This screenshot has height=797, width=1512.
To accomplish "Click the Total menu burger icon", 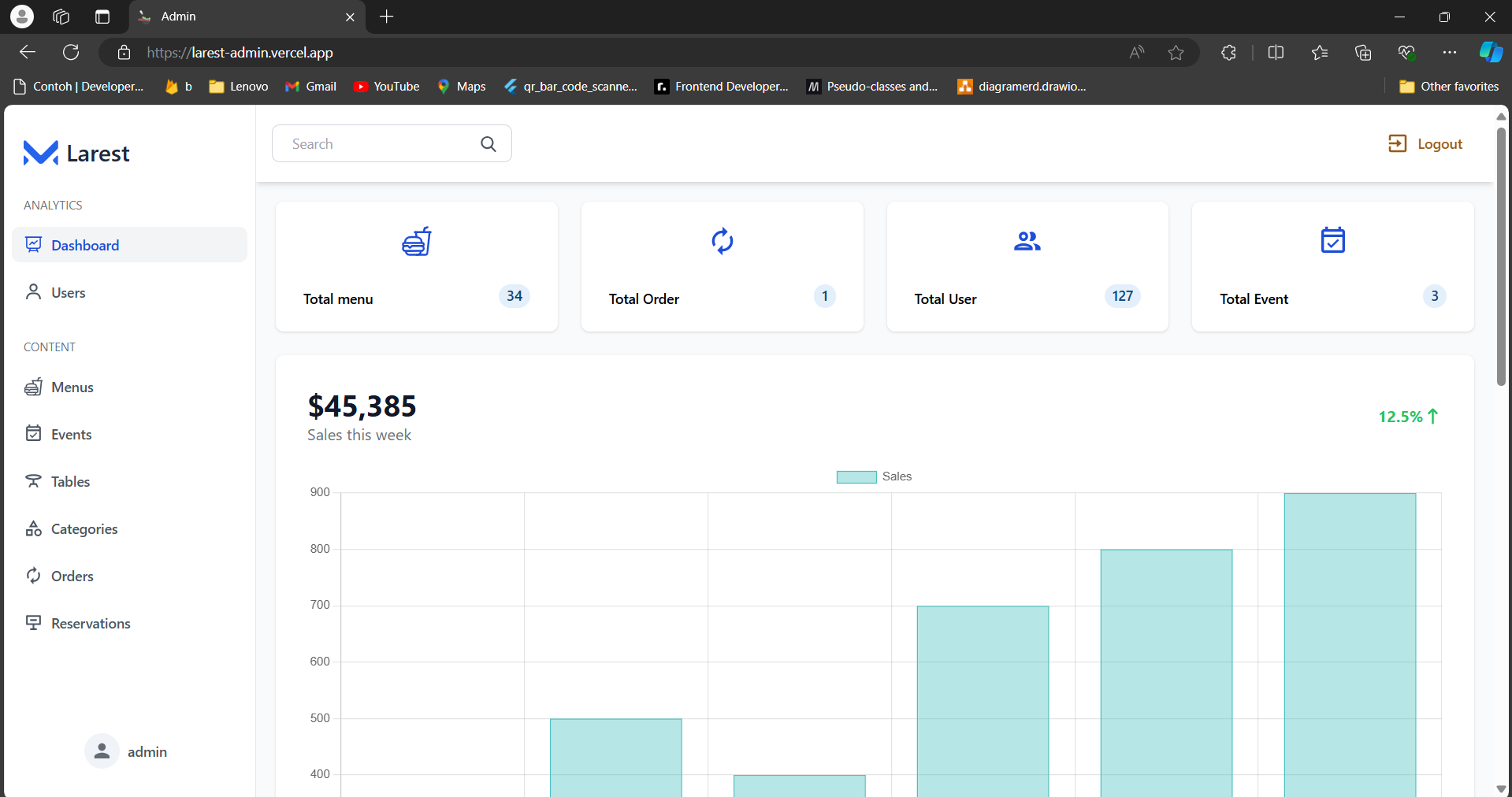I will point(416,241).
